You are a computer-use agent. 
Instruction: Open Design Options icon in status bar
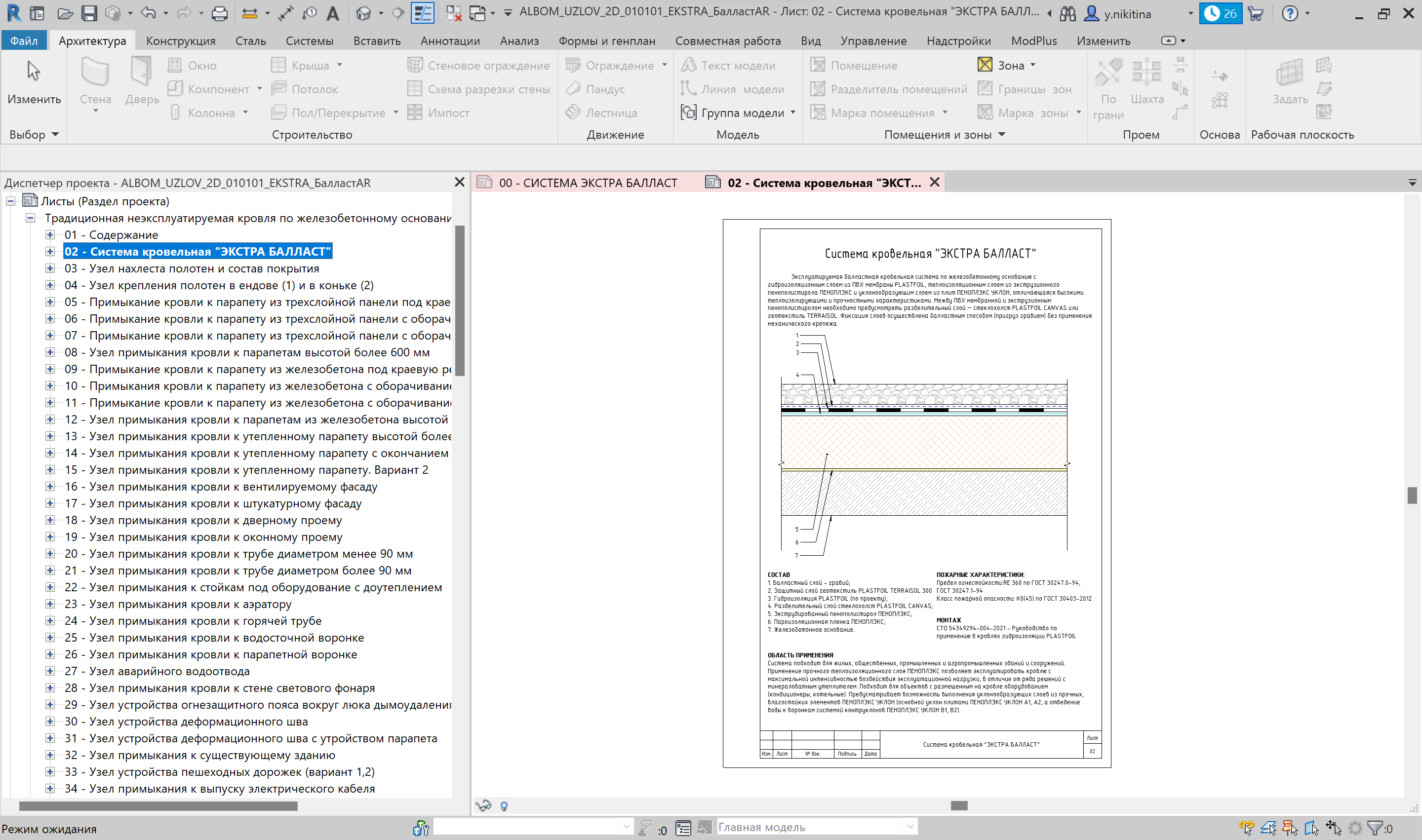pyautogui.click(x=683, y=829)
